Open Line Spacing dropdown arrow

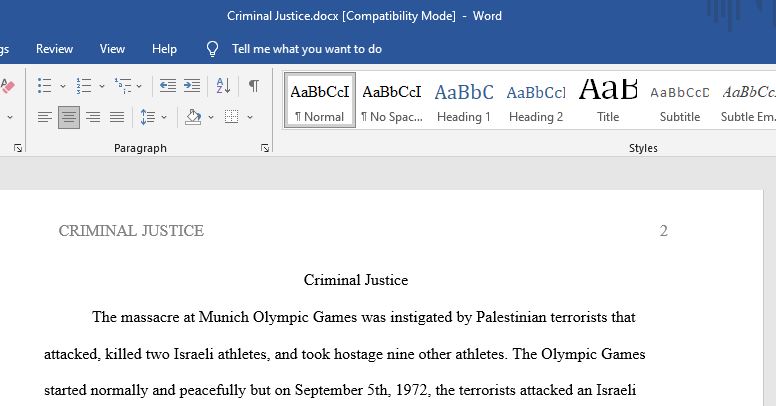pos(164,117)
